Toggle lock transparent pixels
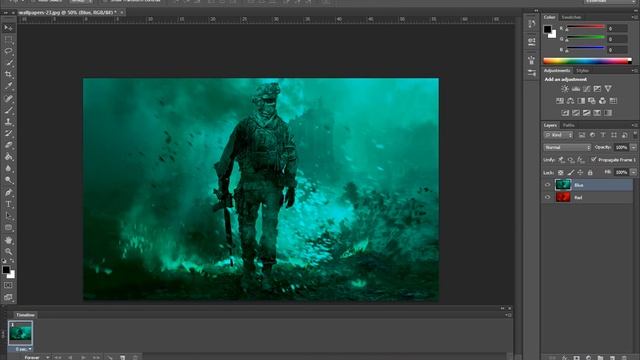This screenshot has width=640, height=360. click(561, 173)
